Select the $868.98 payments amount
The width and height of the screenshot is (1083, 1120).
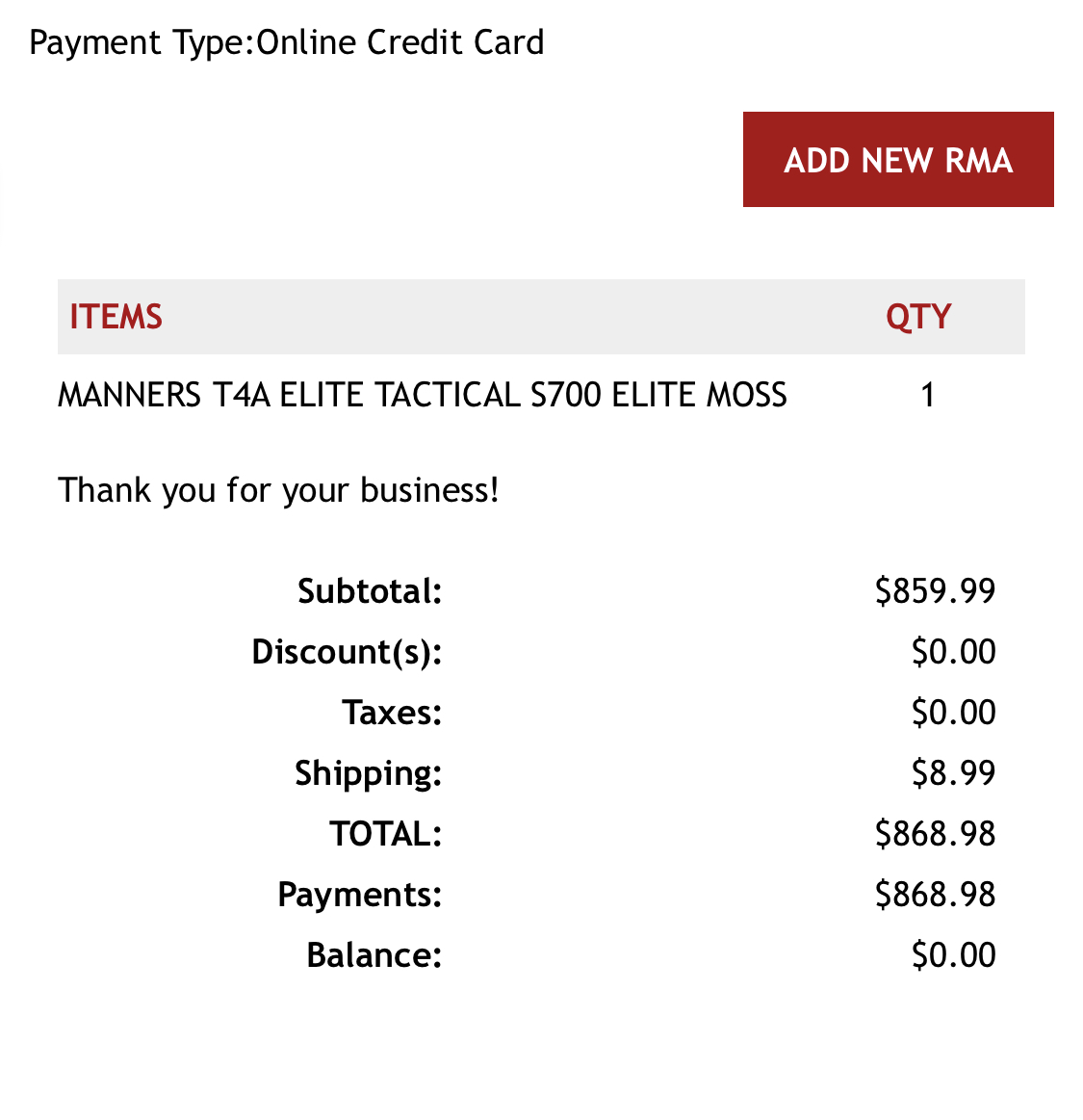pyautogui.click(x=935, y=895)
